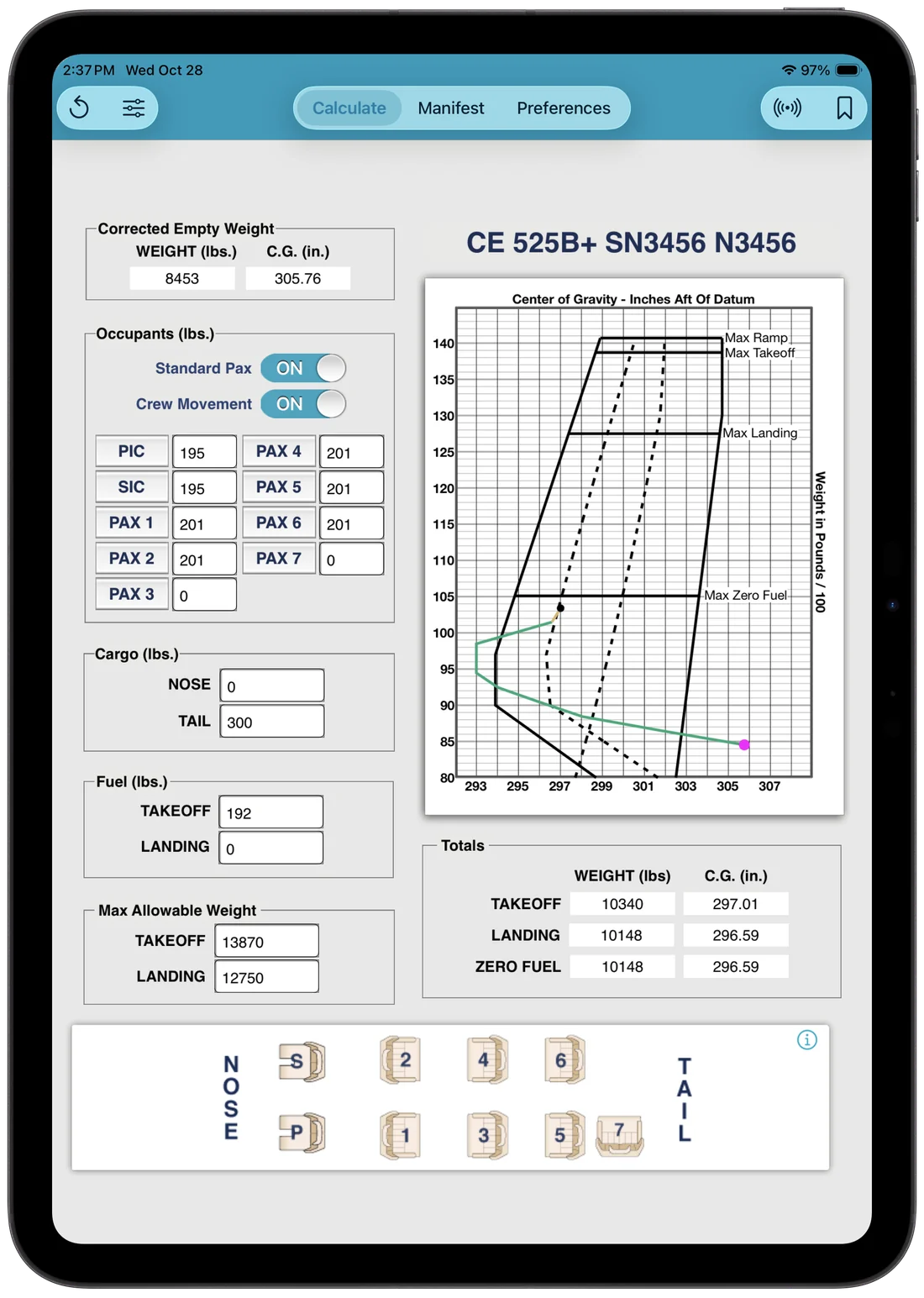924x1298 pixels.
Task: Tap the Corrected Empty Weight value 8453
Action: [x=182, y=278]
